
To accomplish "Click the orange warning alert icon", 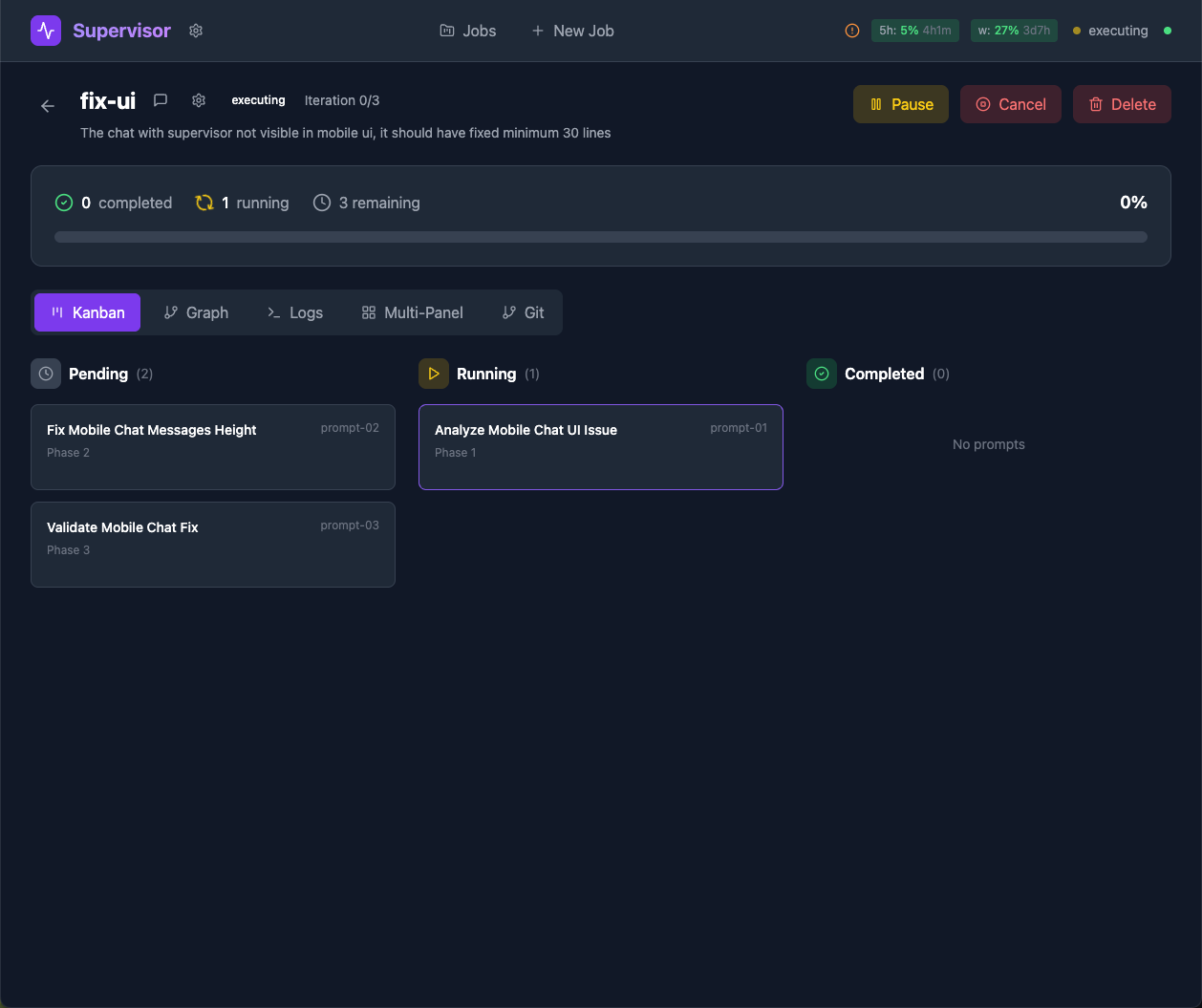I will [852, 31].
